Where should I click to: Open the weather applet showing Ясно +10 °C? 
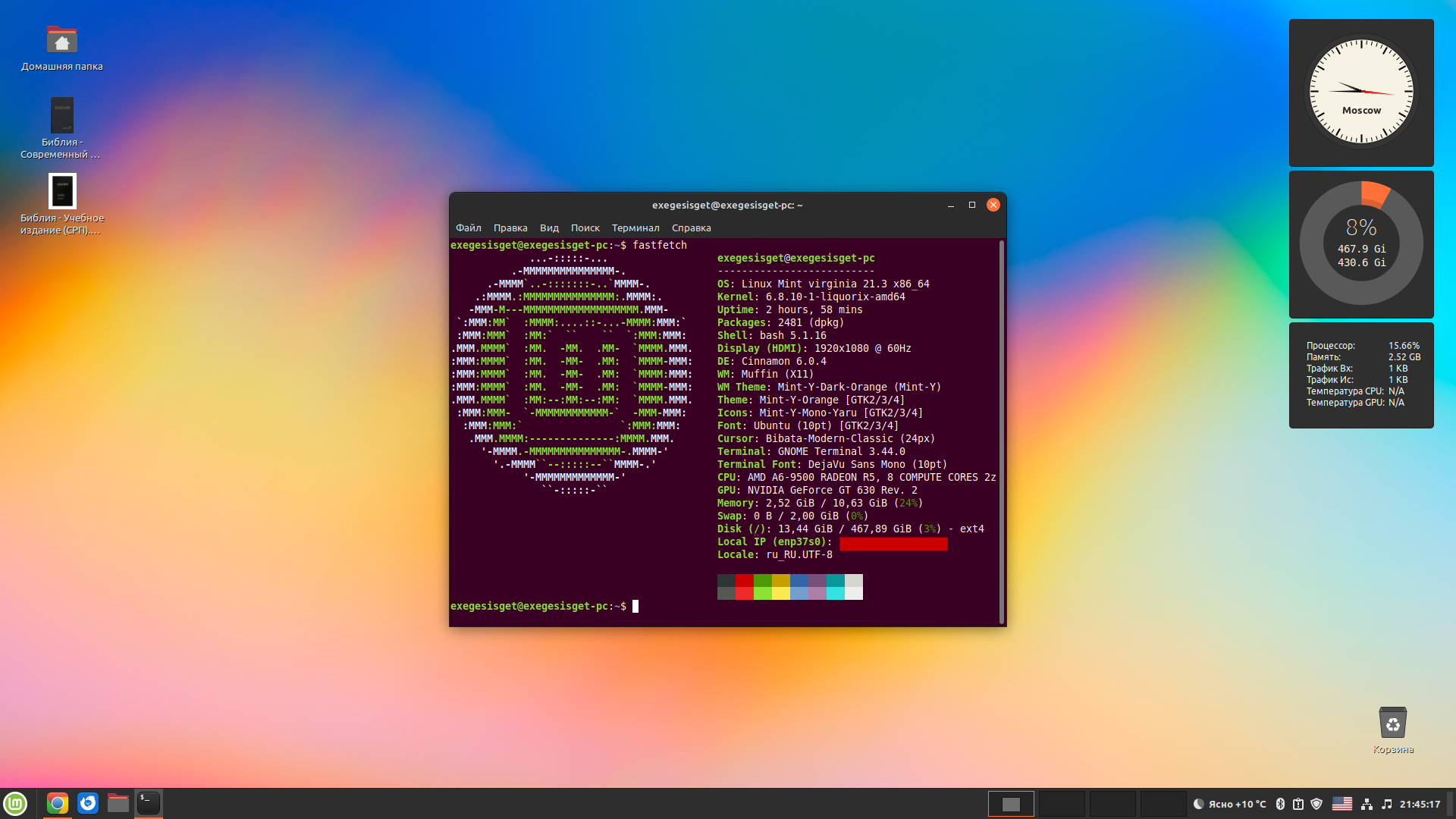pos(1230,804)
